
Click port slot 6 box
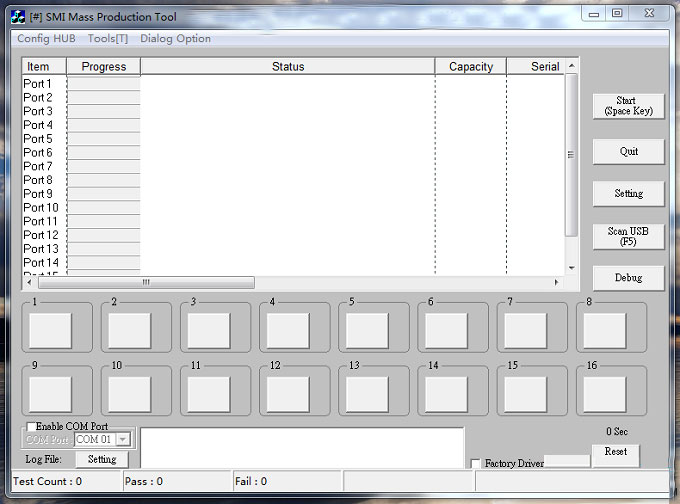tap(446, 331)
